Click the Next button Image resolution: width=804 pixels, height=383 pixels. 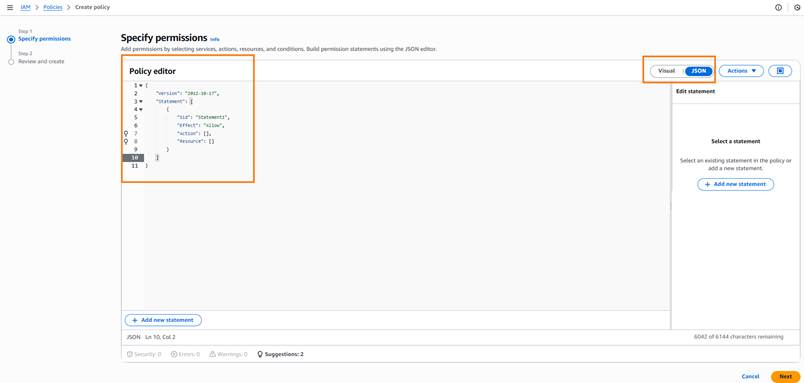coord(786,376)
